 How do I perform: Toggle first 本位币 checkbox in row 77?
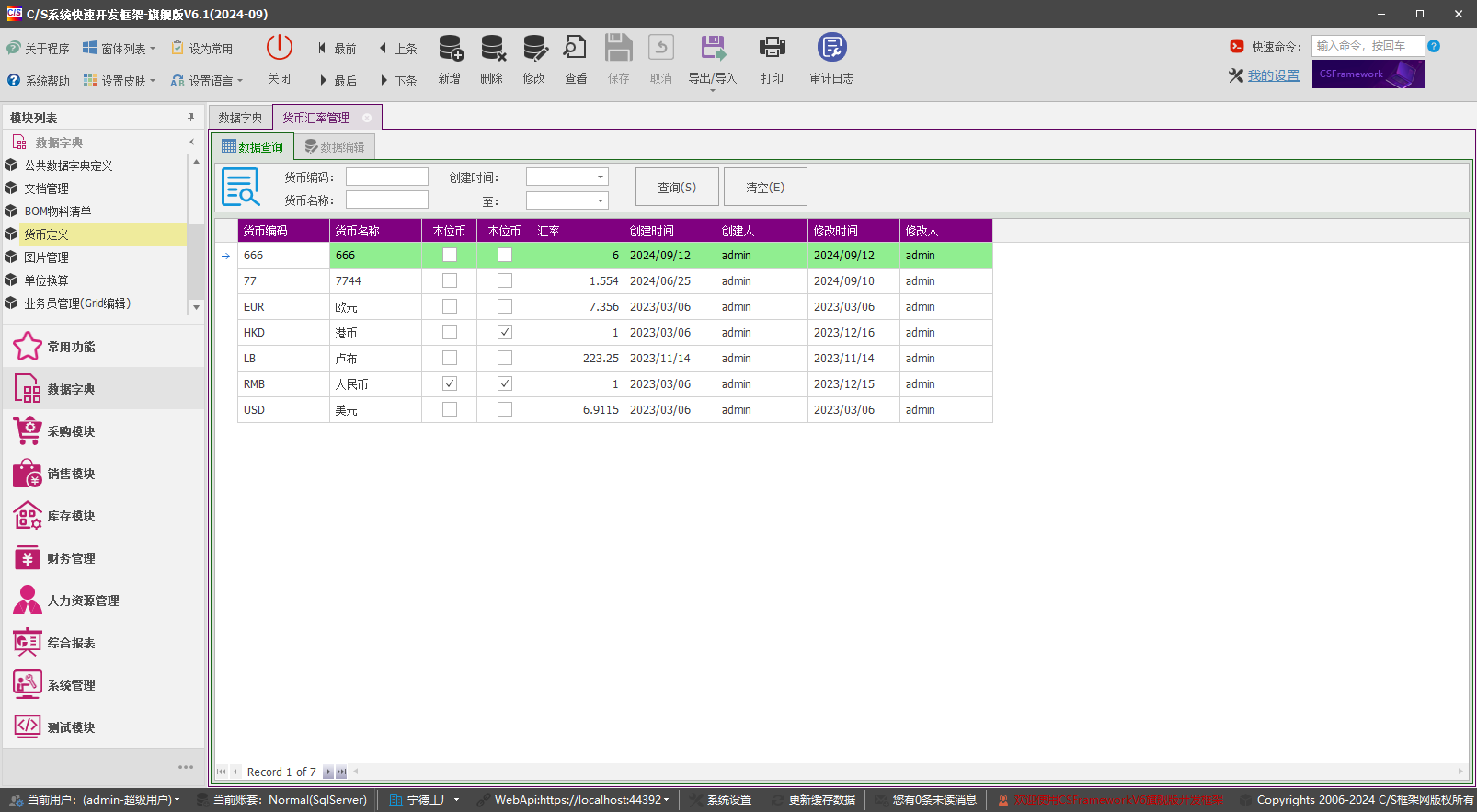coord(450,281)
